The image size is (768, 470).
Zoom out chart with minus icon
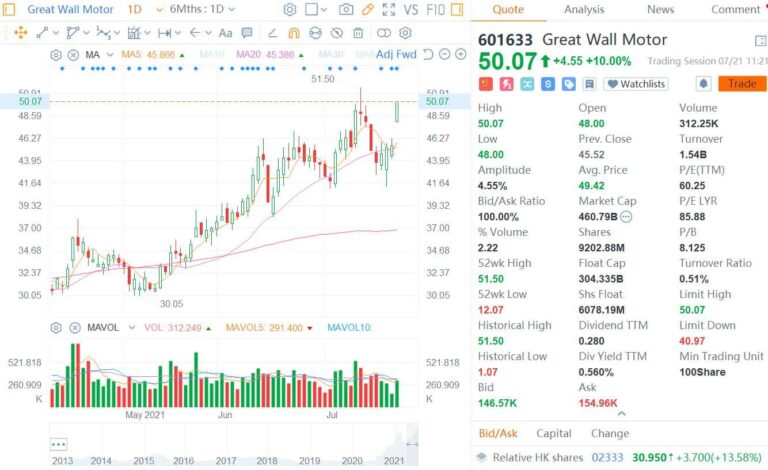pos(444,54)
